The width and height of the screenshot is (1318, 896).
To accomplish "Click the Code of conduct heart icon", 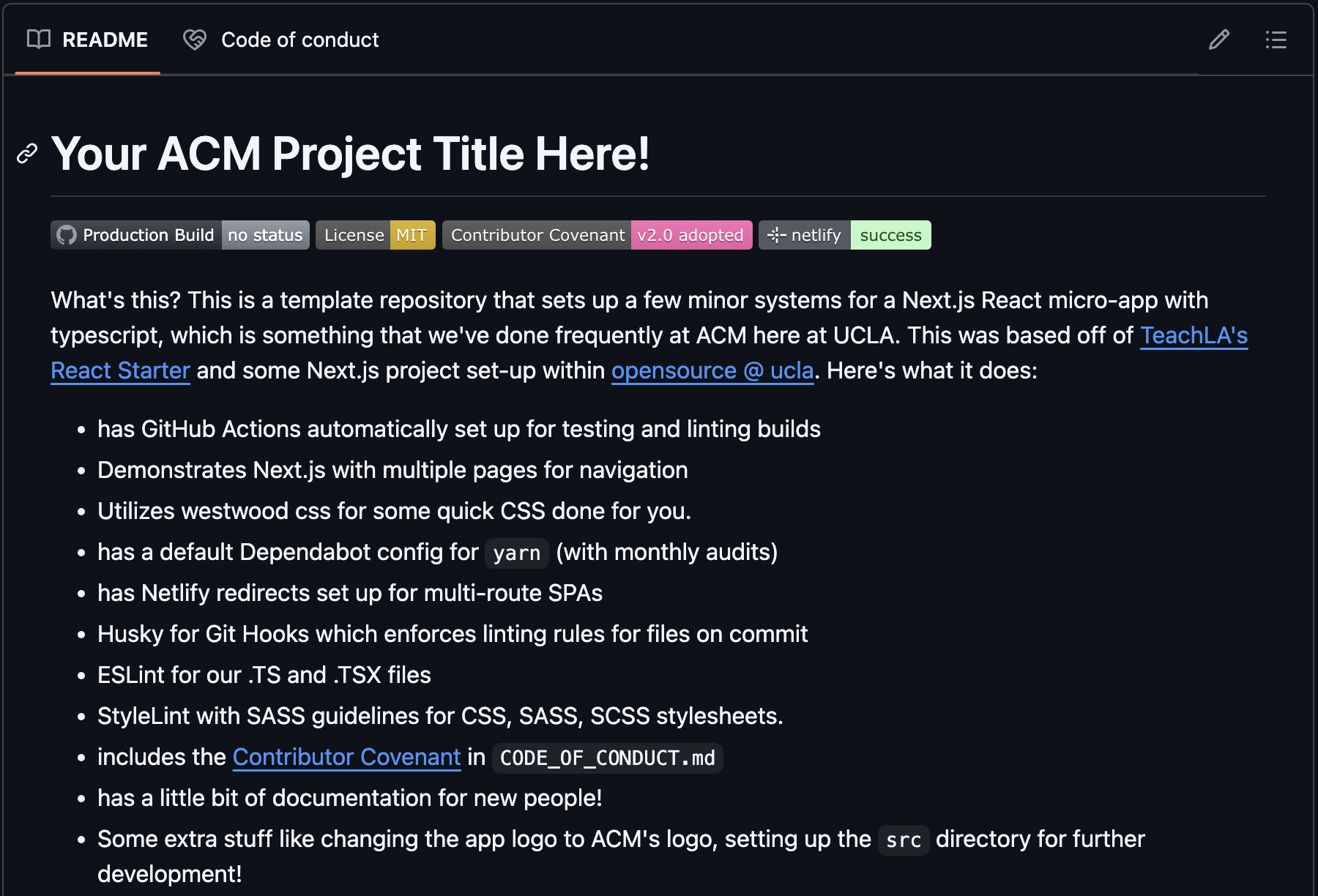I will click(195, 40).
